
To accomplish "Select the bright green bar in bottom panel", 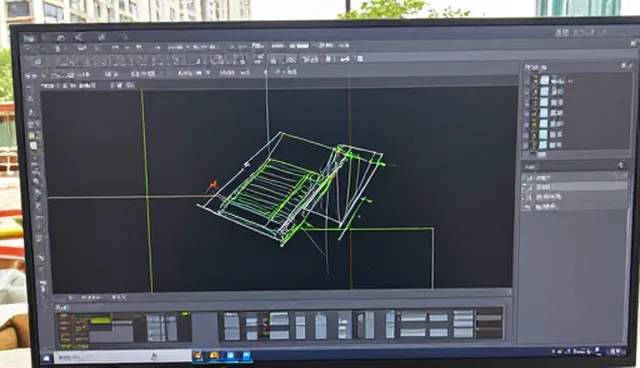I will pos(100,321).
